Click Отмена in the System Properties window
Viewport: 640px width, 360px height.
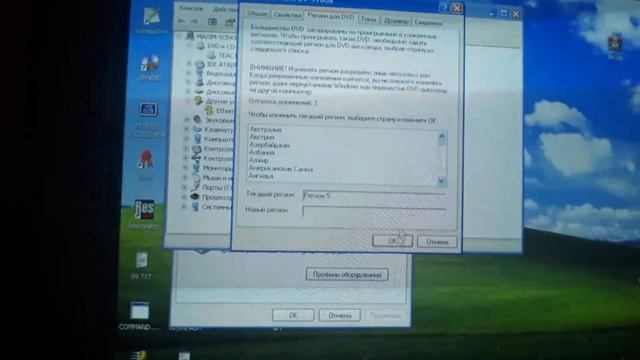tap(339, 316)
